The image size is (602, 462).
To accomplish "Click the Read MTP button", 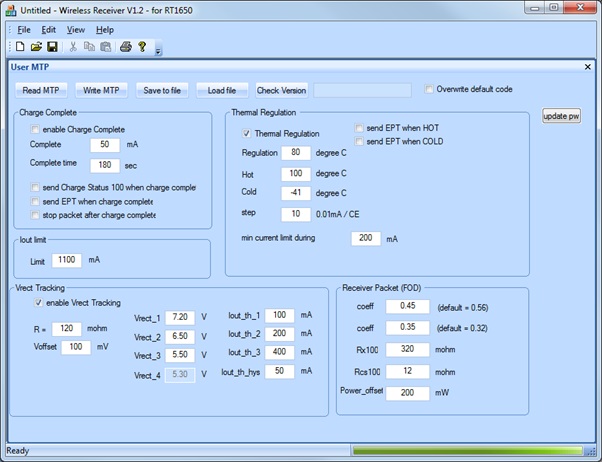I will coord(41,90).
